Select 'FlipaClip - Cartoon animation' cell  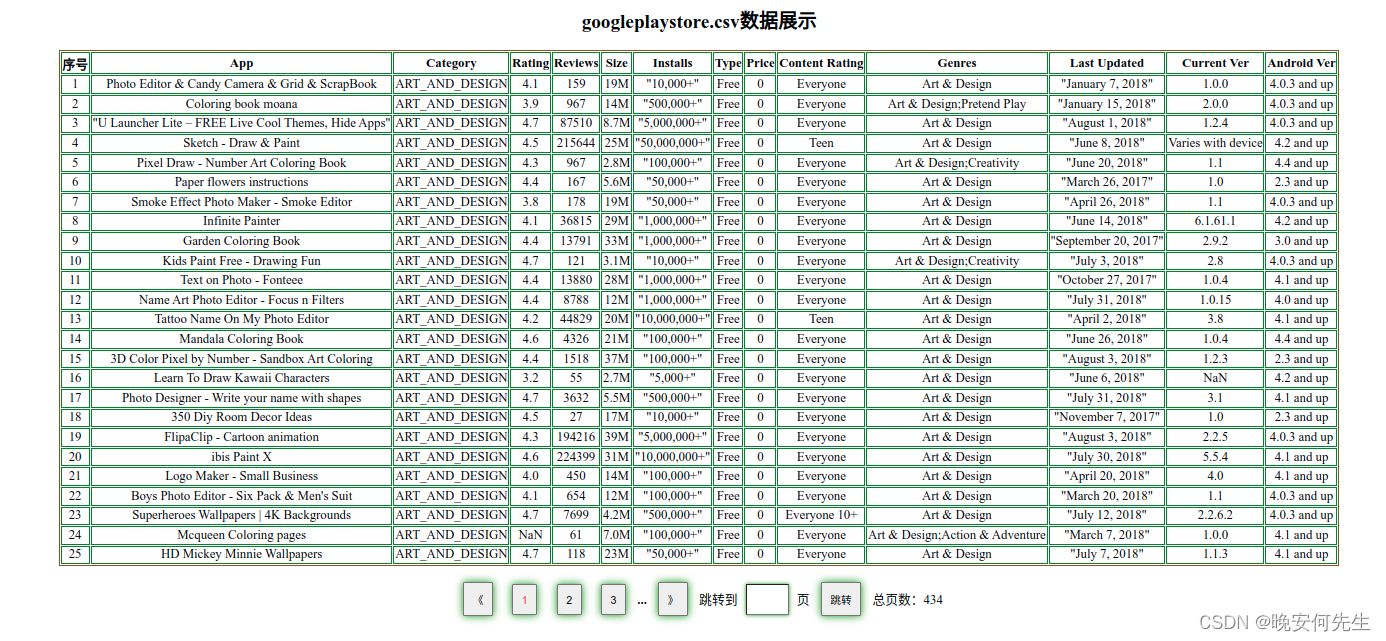tap(242, 437)
